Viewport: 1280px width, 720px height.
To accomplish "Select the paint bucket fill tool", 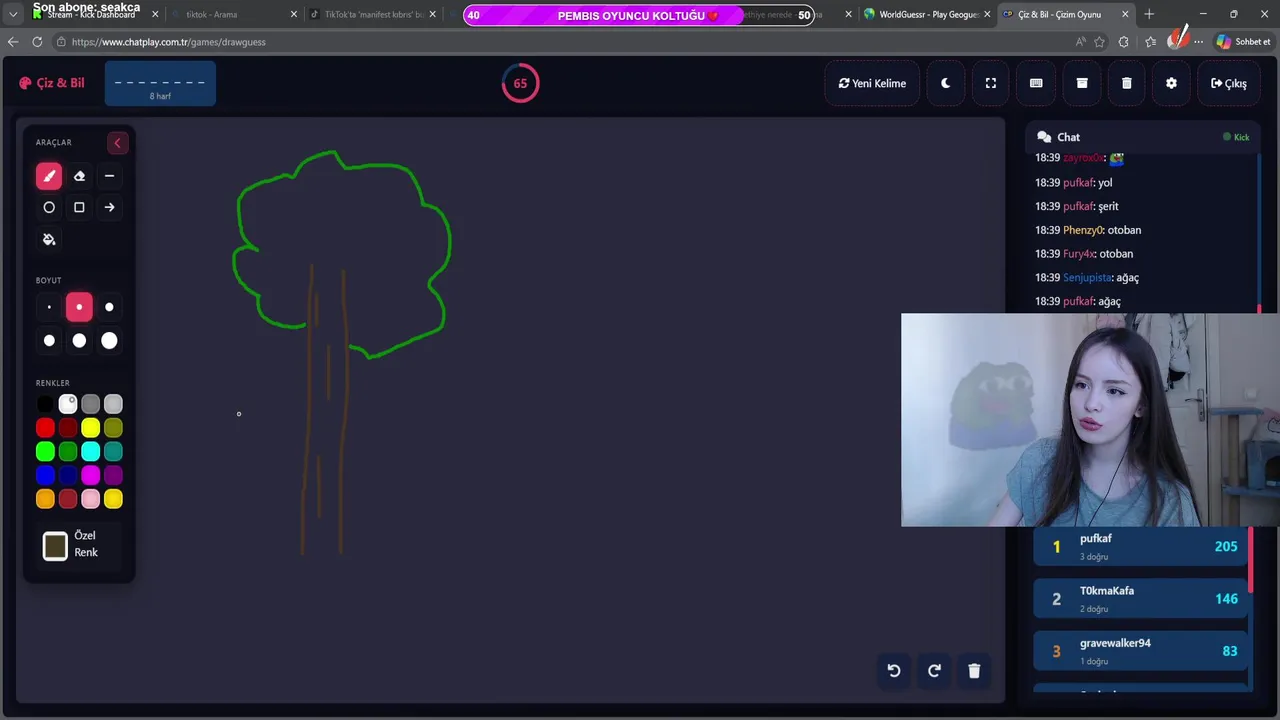I will pos(49,239).
